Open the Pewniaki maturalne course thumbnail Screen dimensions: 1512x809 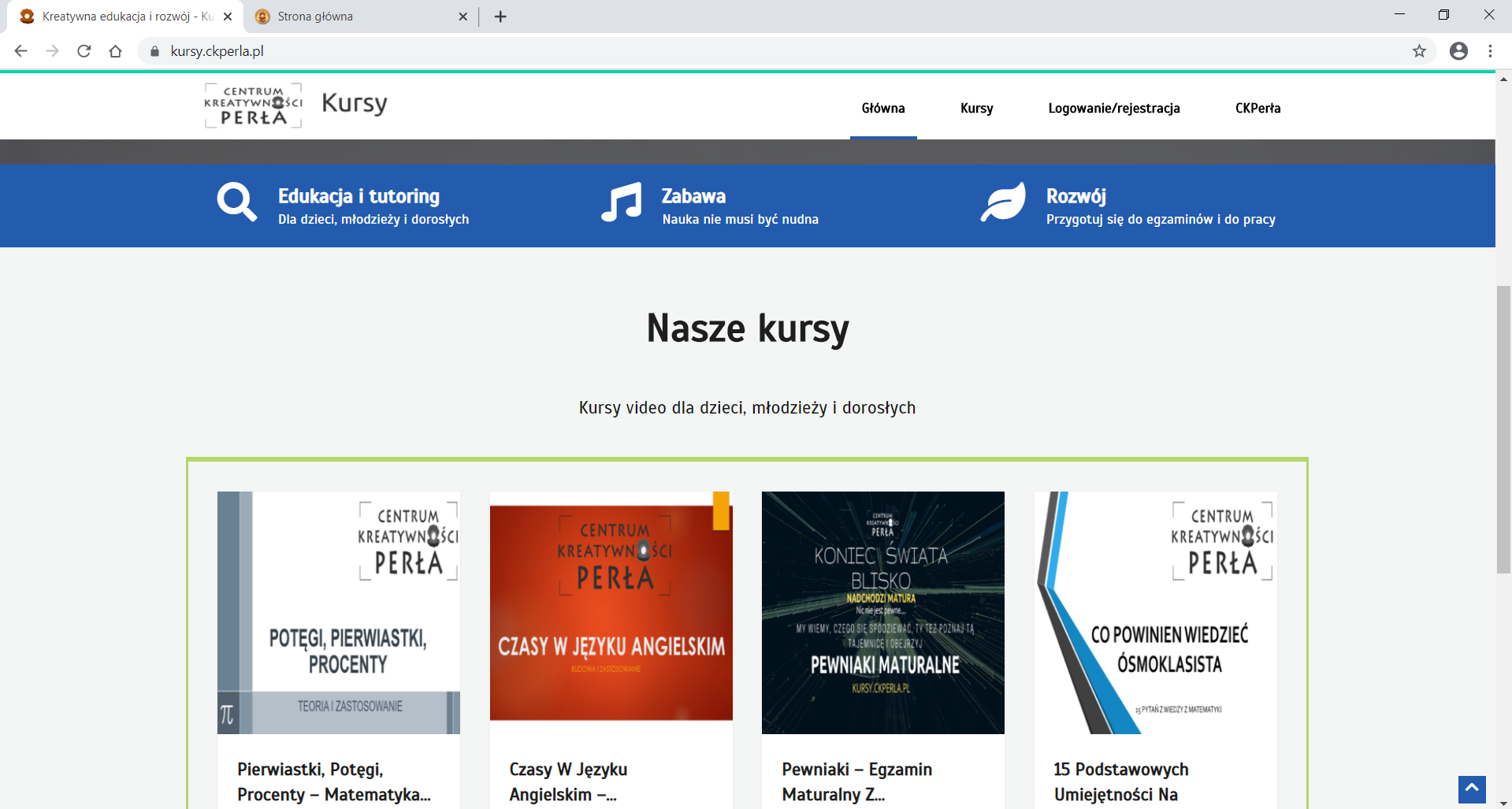[882, 612]
